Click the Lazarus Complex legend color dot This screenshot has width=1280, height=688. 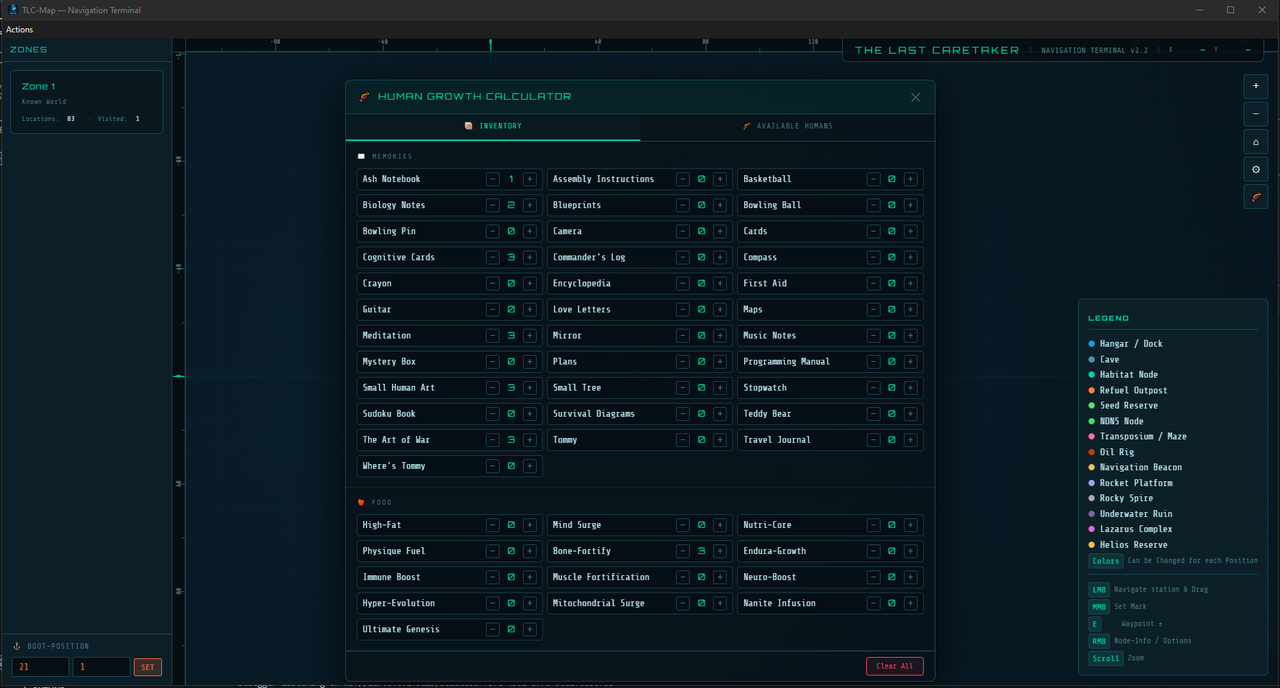click(x=1092, y=529)
